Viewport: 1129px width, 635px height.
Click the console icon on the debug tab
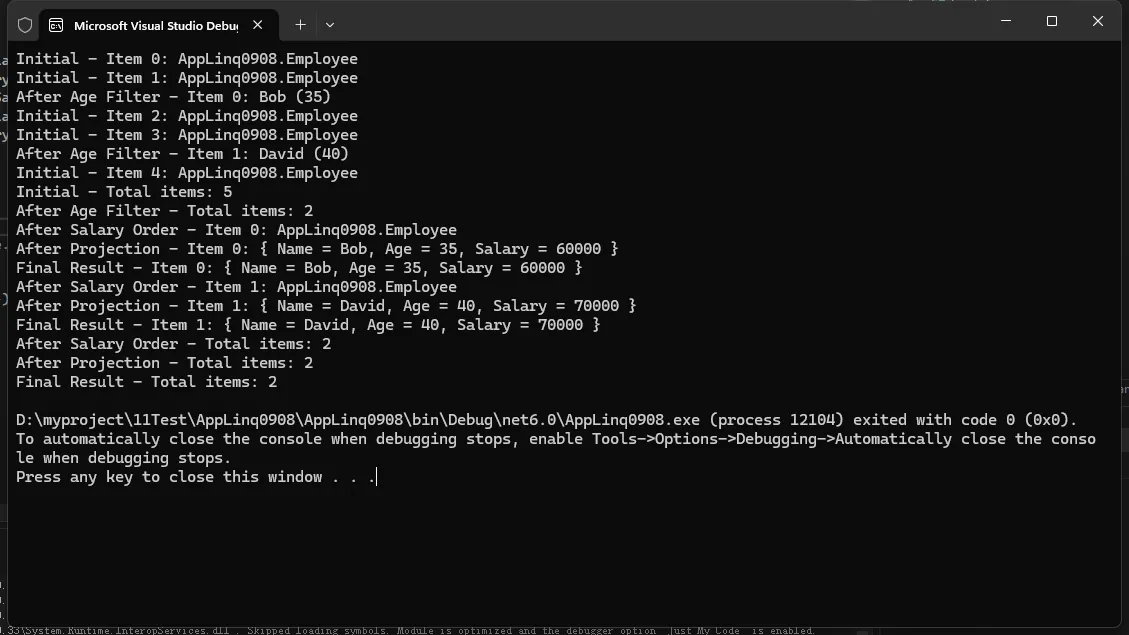[x=56, y=25]
